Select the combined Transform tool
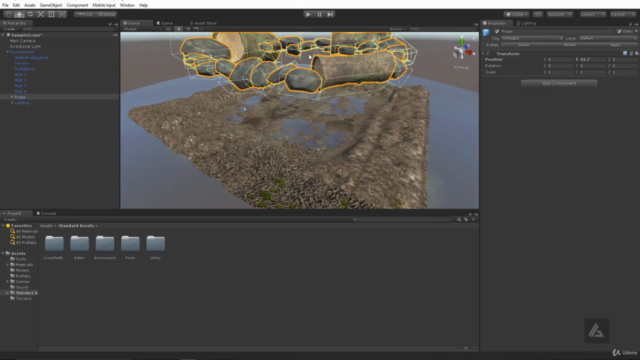 tap(62, 14)
